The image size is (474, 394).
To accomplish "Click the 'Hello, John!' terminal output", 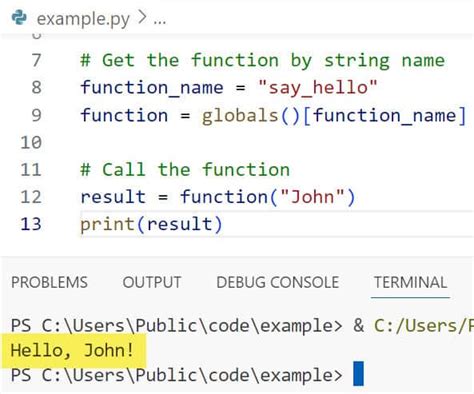I will (72, 351).
